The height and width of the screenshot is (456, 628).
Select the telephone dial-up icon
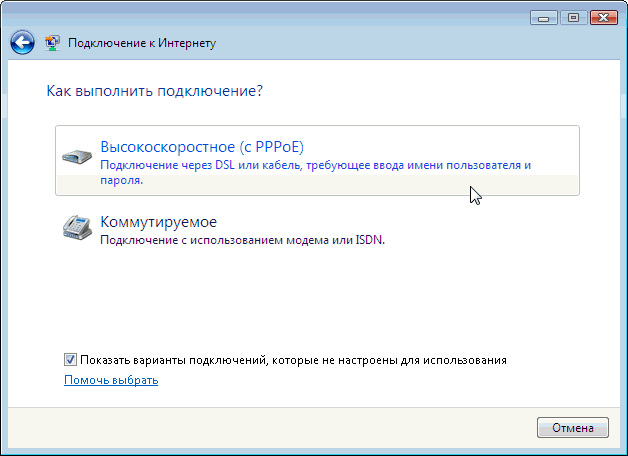[77, 227]
